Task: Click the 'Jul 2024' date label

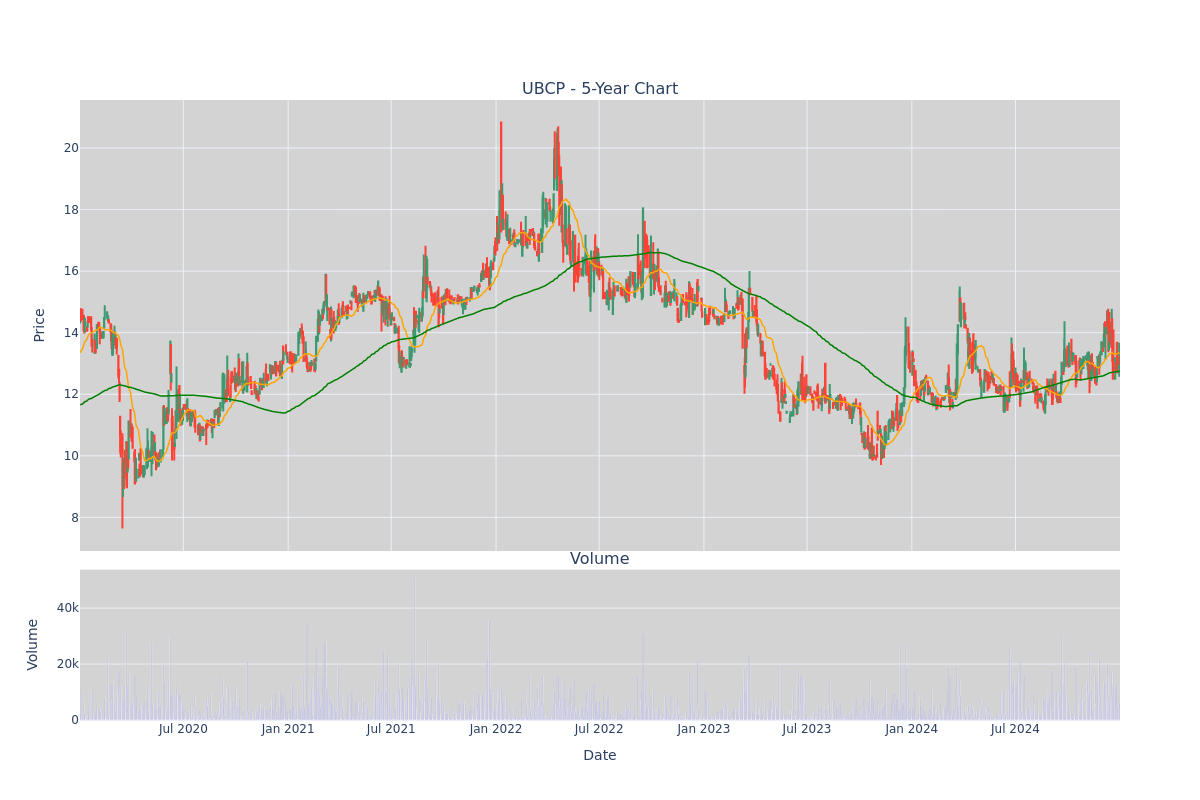Action: (1015, 729)
